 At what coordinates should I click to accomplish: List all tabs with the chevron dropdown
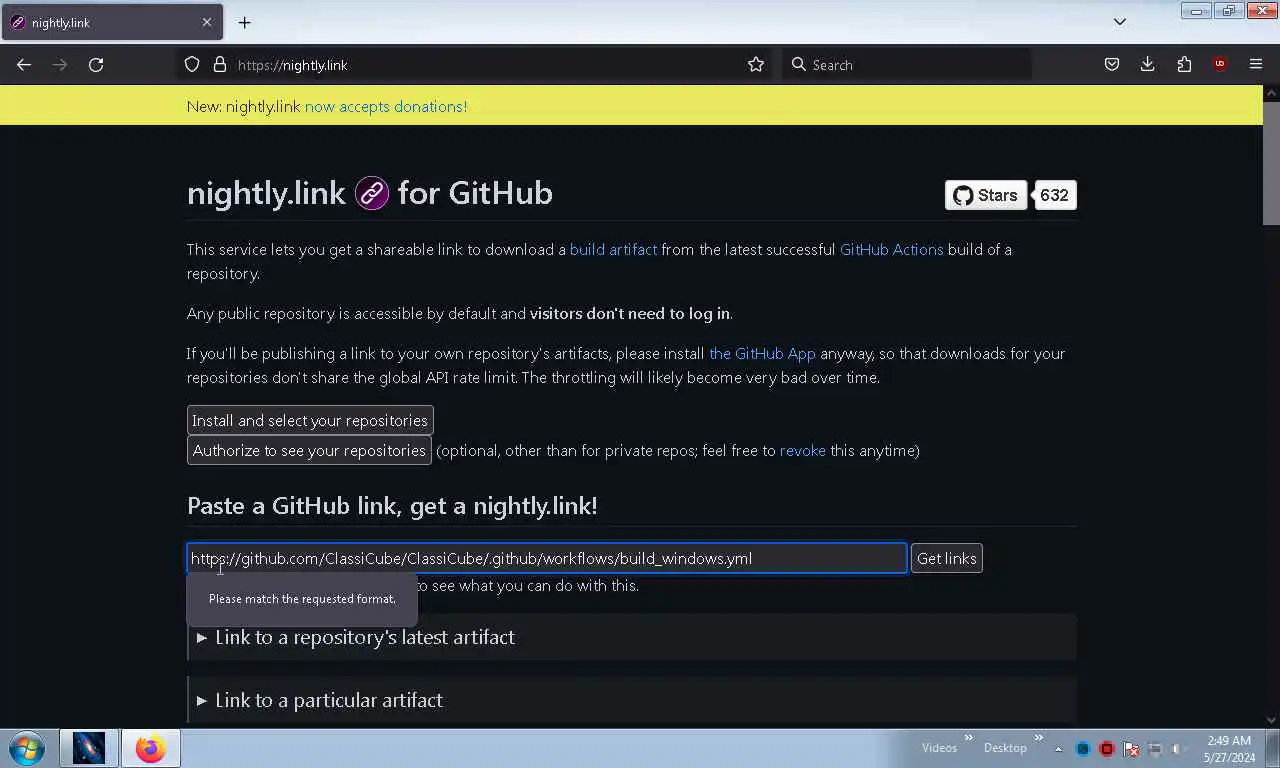tap(1120, 22)
